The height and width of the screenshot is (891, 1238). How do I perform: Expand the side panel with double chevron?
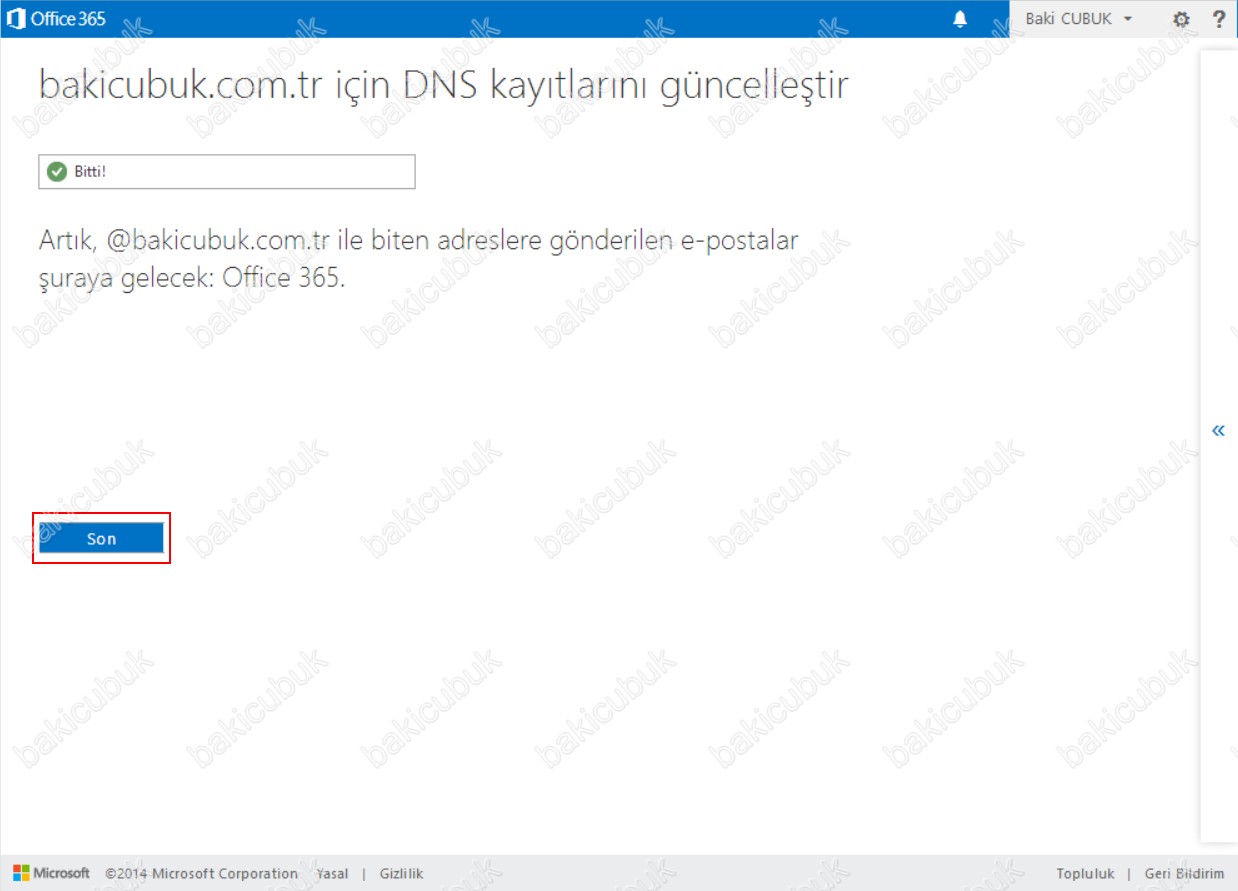pyautogui.click(x=1218, y=430)
